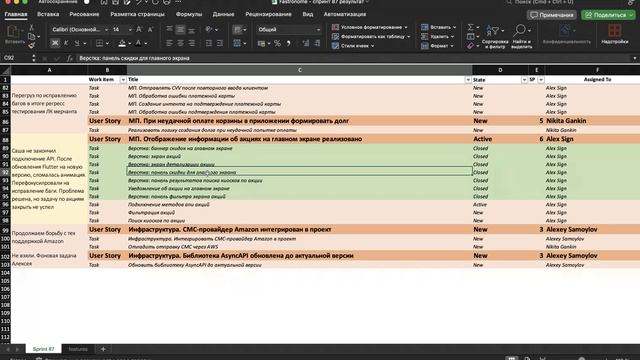Open Title column filter dropdown
The height and width of the screenshot is (360, 640).
click(x=468, y=80)
